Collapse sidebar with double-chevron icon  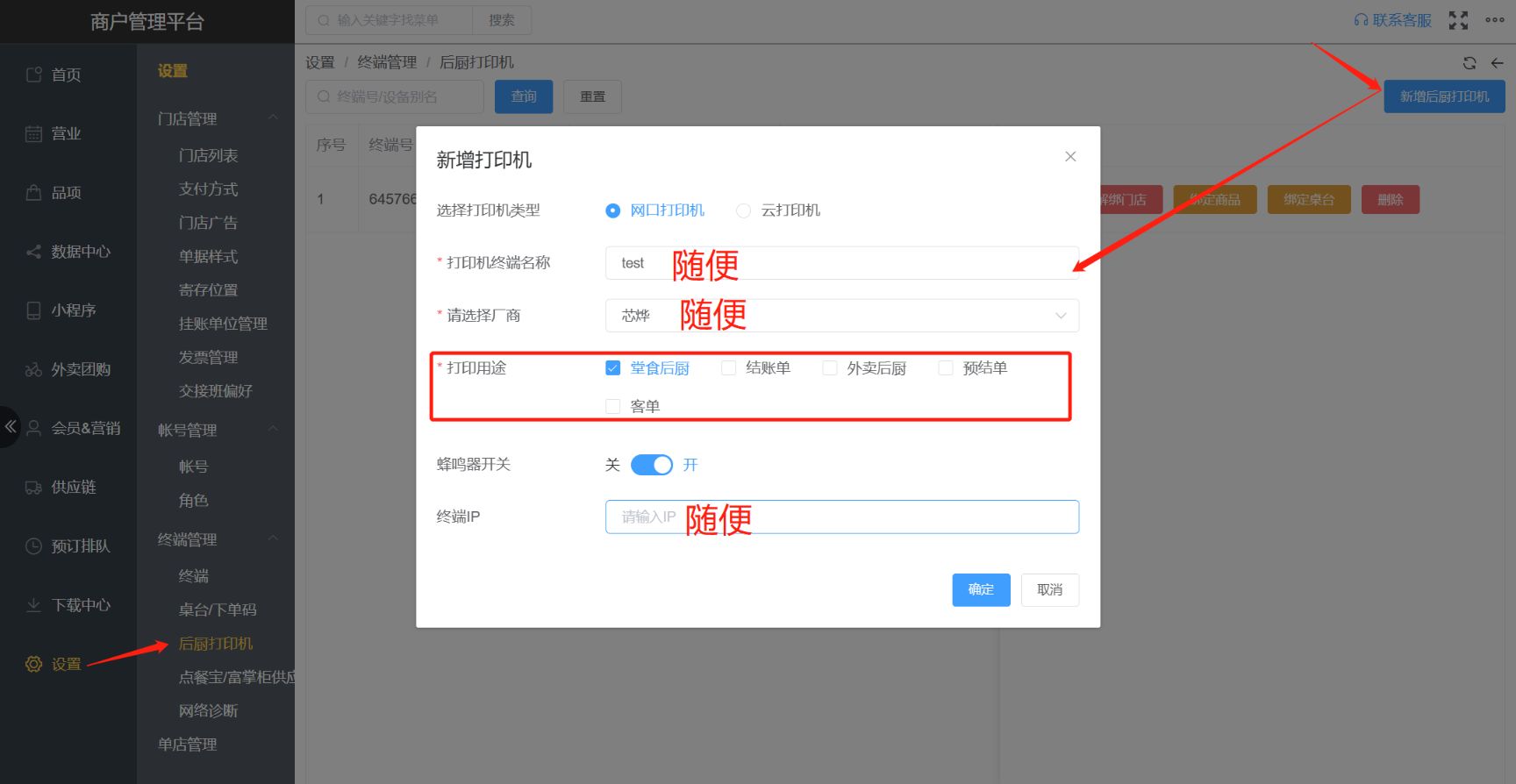click(11, 427)
